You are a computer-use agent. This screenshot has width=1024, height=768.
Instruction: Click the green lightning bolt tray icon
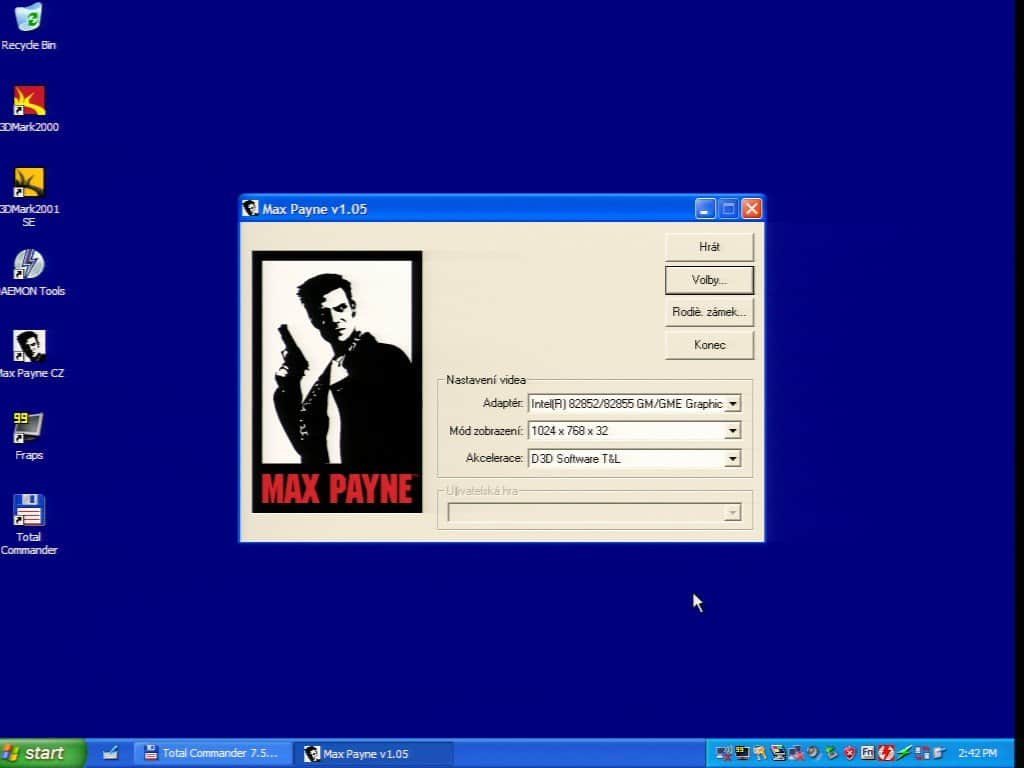coord(904,752)
